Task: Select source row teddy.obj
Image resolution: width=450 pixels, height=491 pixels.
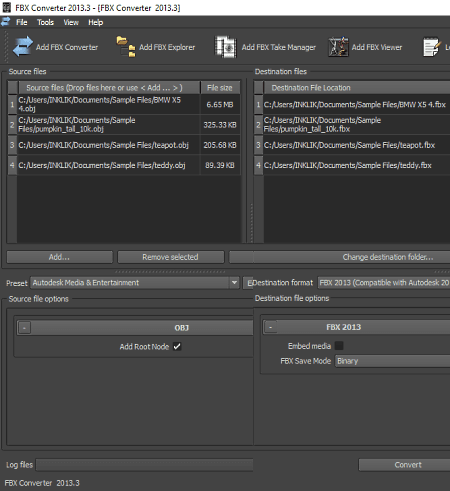Action: click(x=109, y=165)
